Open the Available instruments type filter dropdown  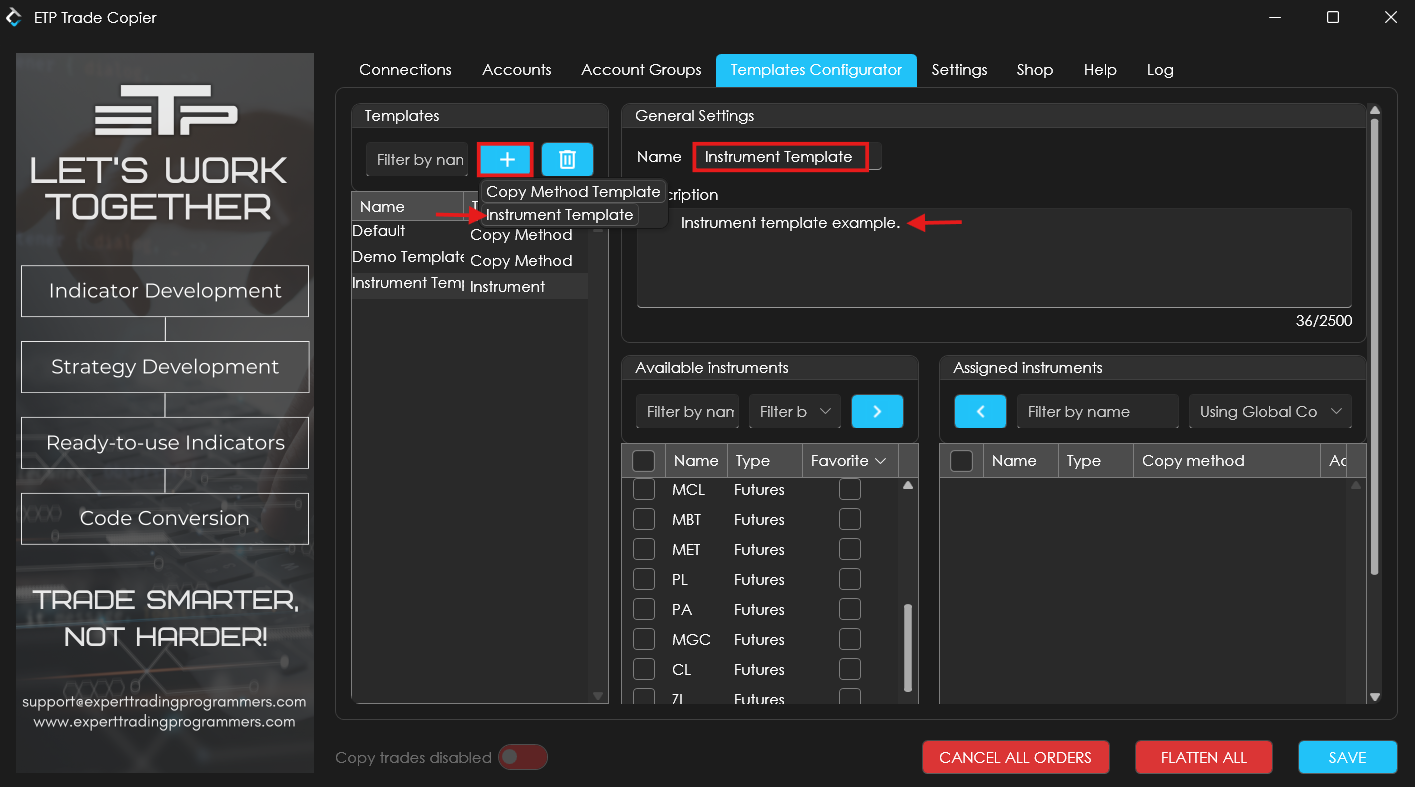click(795, 411)
